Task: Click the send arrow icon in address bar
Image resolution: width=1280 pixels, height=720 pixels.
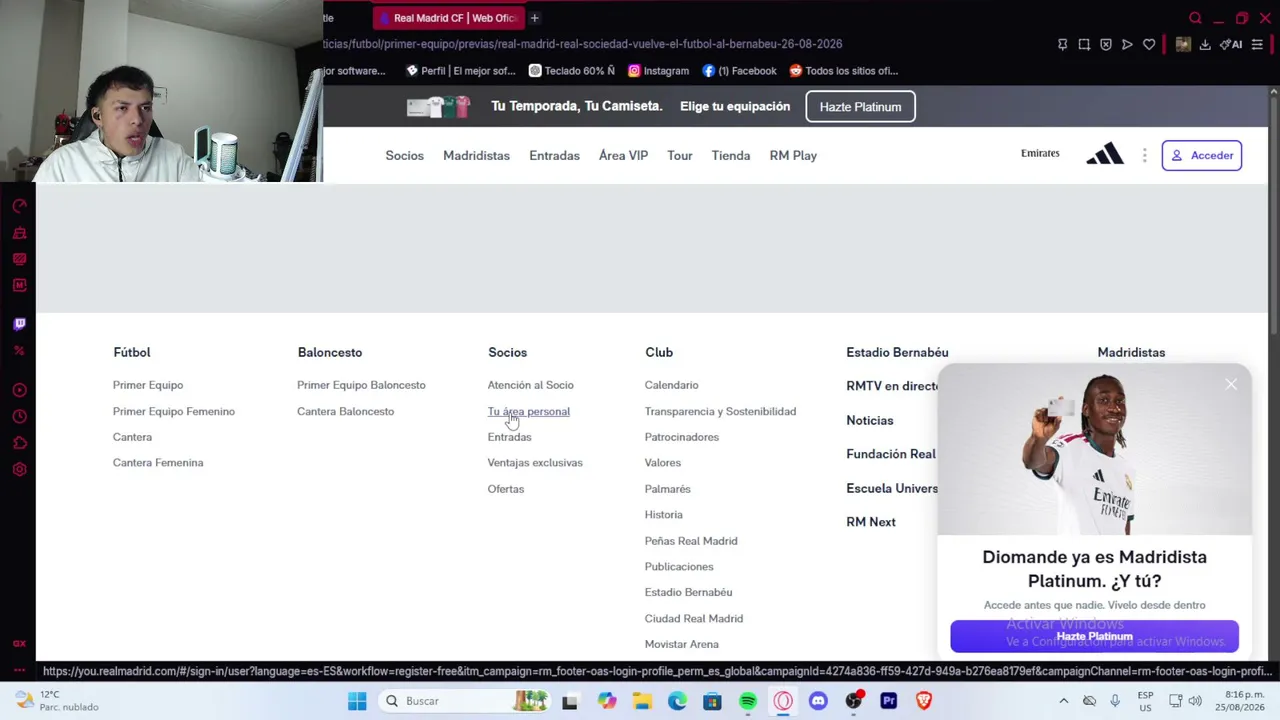Action: coord(1127,44)
